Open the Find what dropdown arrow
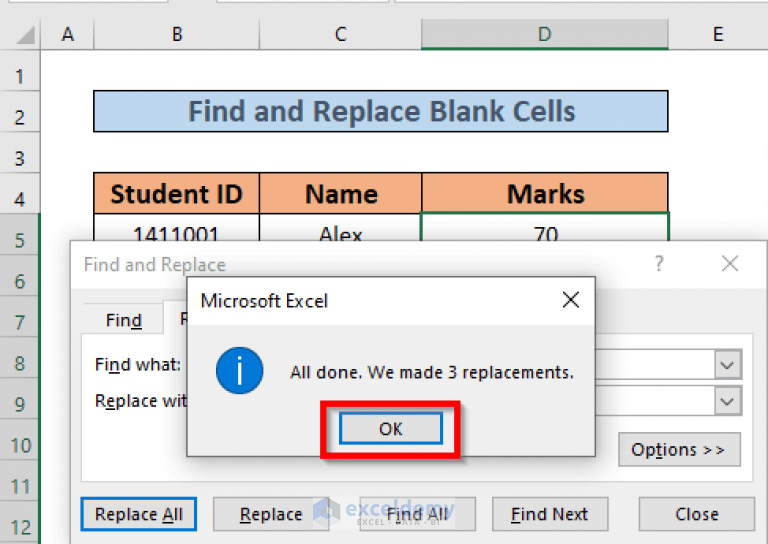This screenshot has width=768, height=544. pyautogui.click(x=727, y=365)
